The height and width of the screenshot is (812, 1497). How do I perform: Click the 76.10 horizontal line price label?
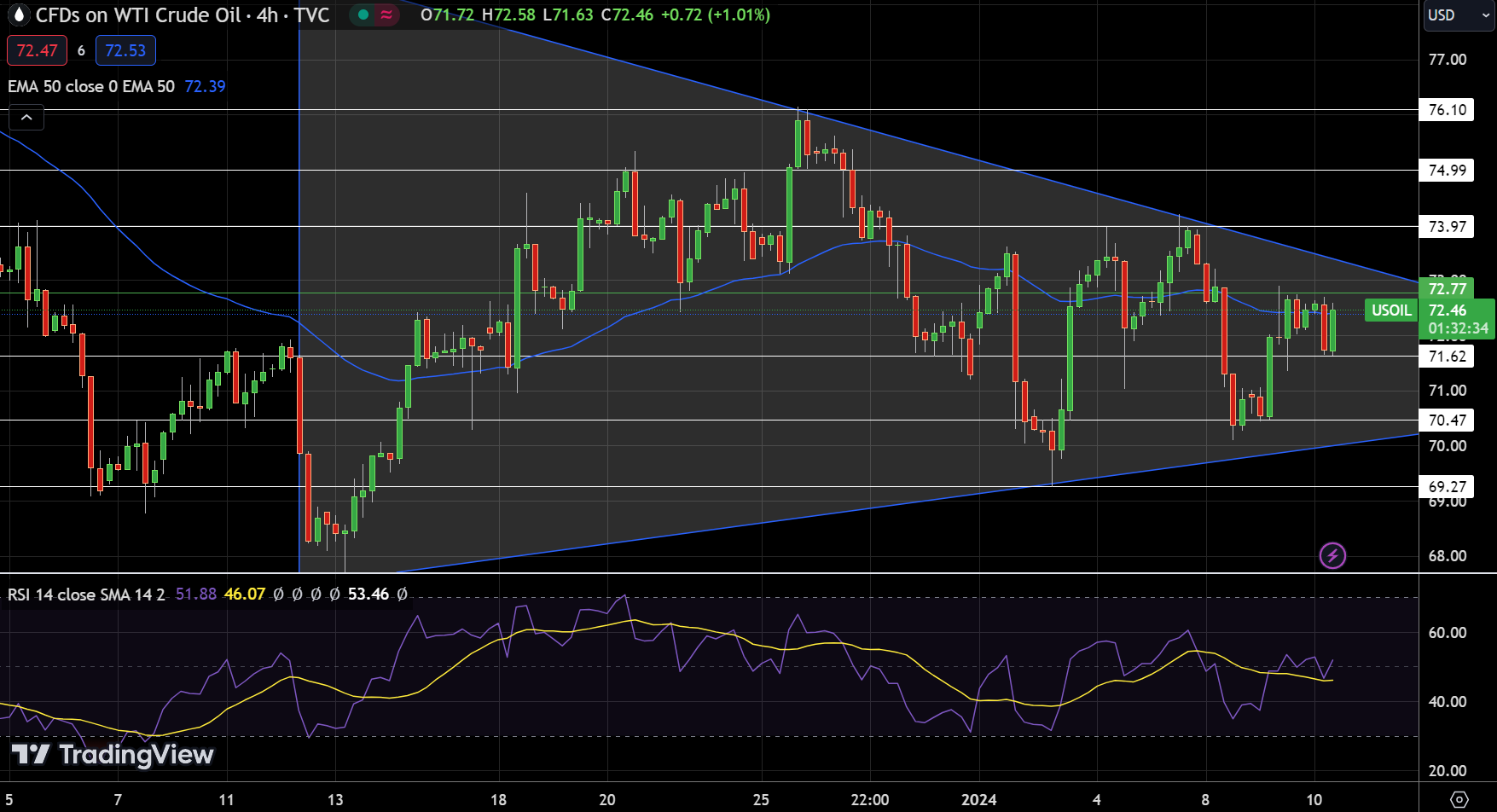coord(1448,110)
